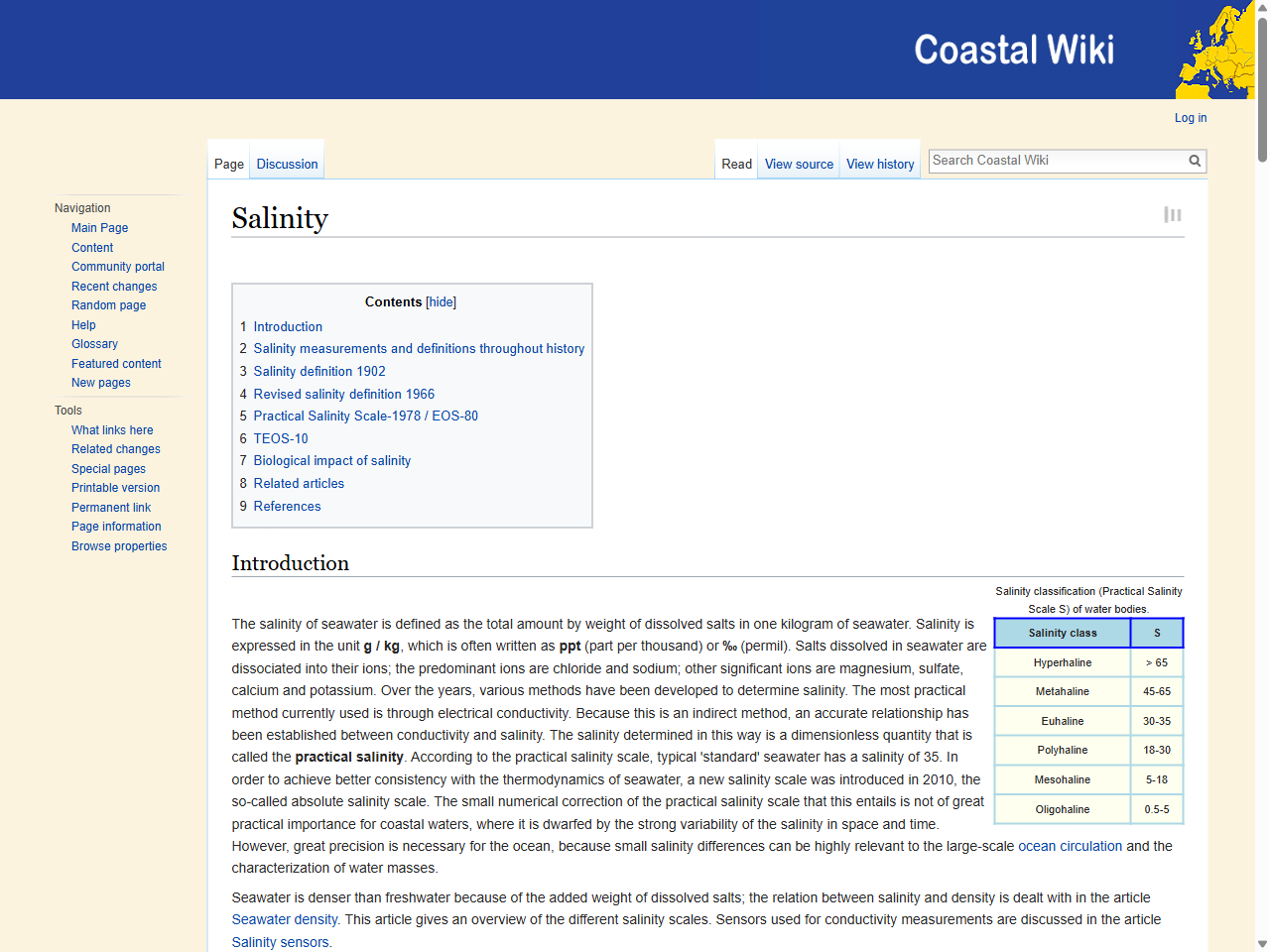Open Browse properties link

[x=119, y=546]
